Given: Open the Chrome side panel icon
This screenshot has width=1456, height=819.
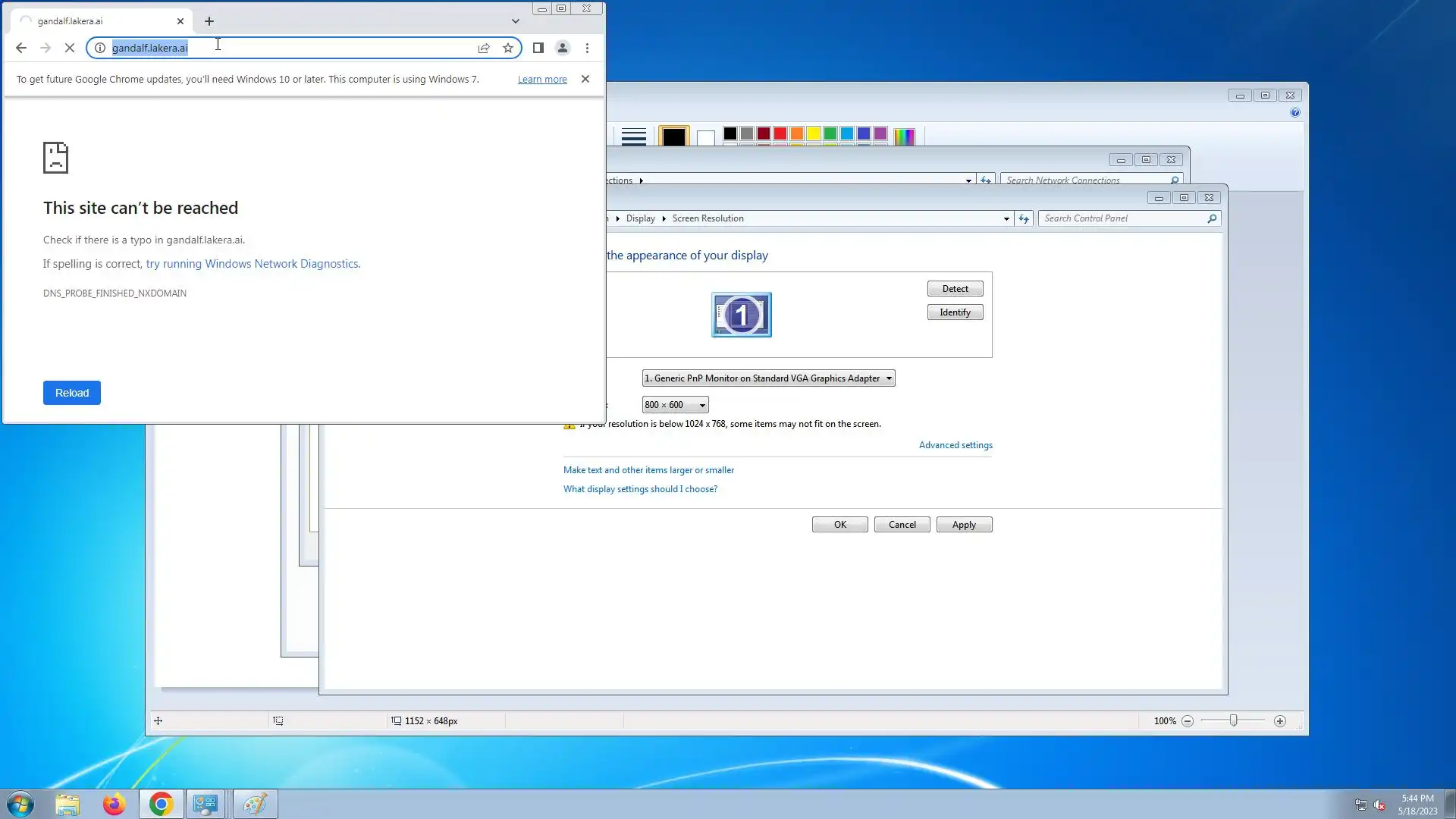Looking at the screenshot, I should [x=538, y=48].
